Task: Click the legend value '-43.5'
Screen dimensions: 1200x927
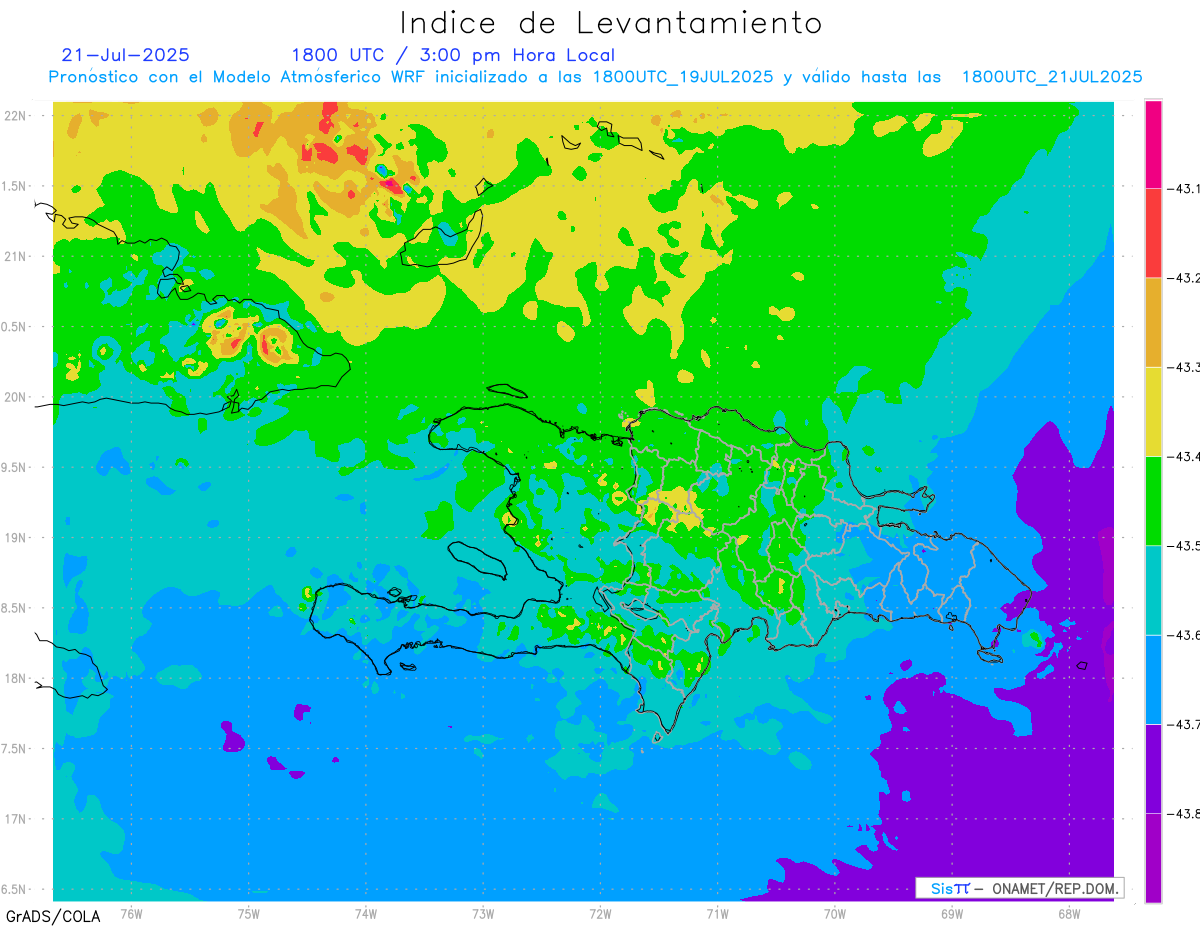Action: (1185, 545)
